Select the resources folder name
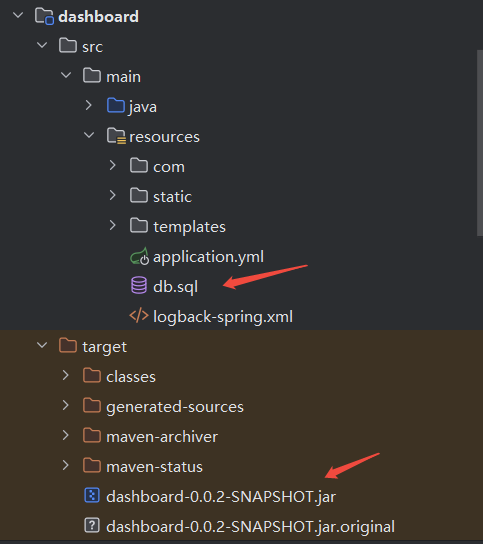The width and height of the screenshot is (483, 544). point(164,137)
